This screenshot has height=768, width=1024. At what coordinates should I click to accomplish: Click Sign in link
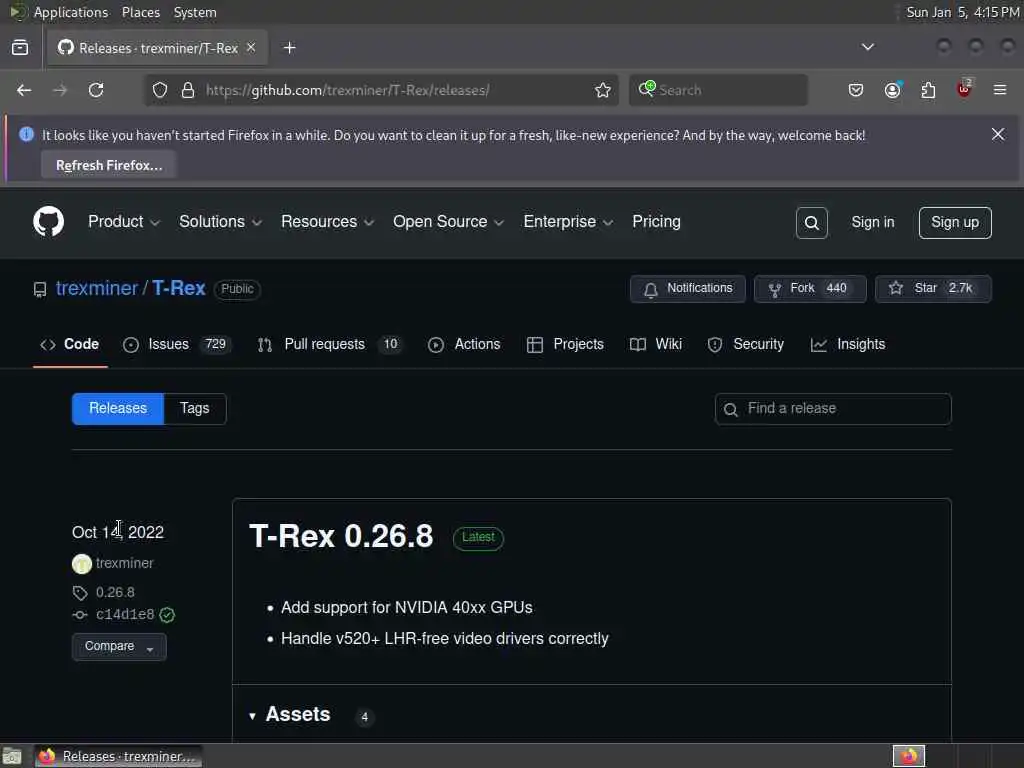click(x=872, y=223)
